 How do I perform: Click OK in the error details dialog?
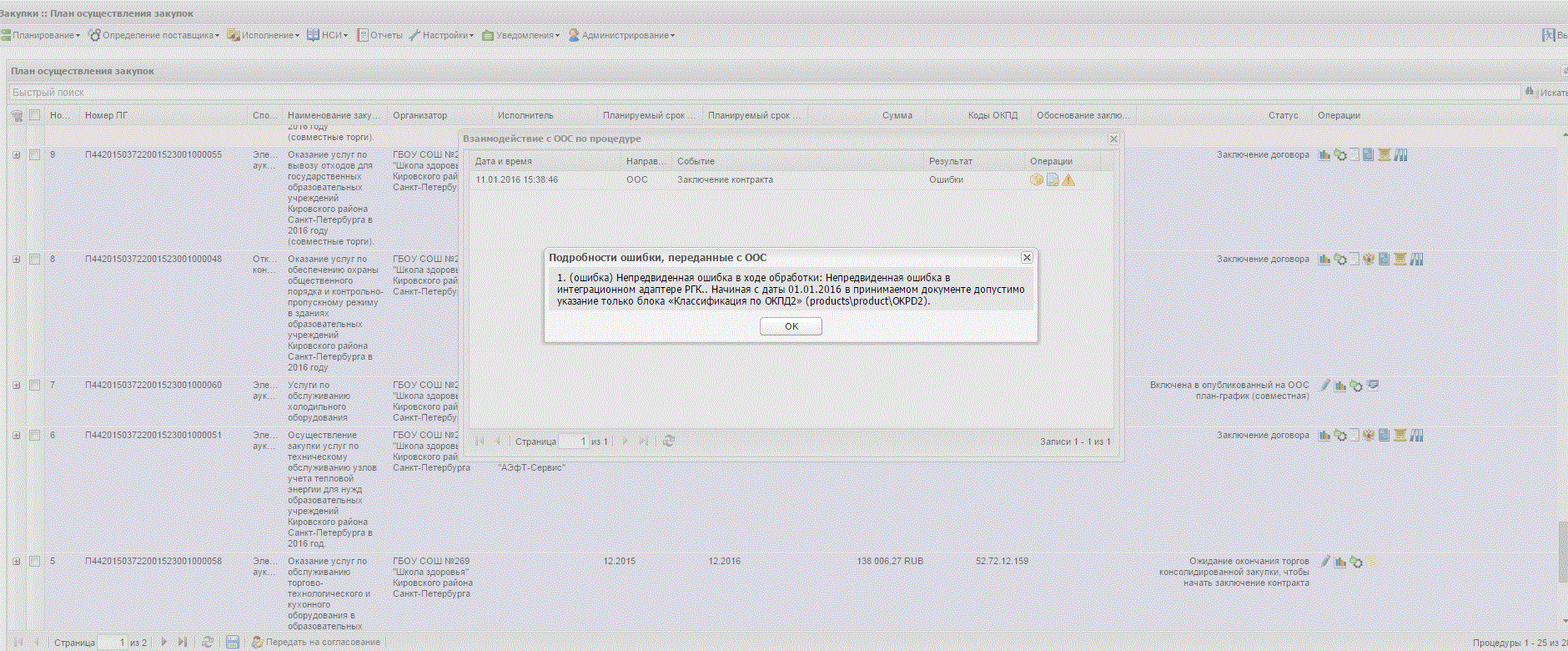click(791, 326)
